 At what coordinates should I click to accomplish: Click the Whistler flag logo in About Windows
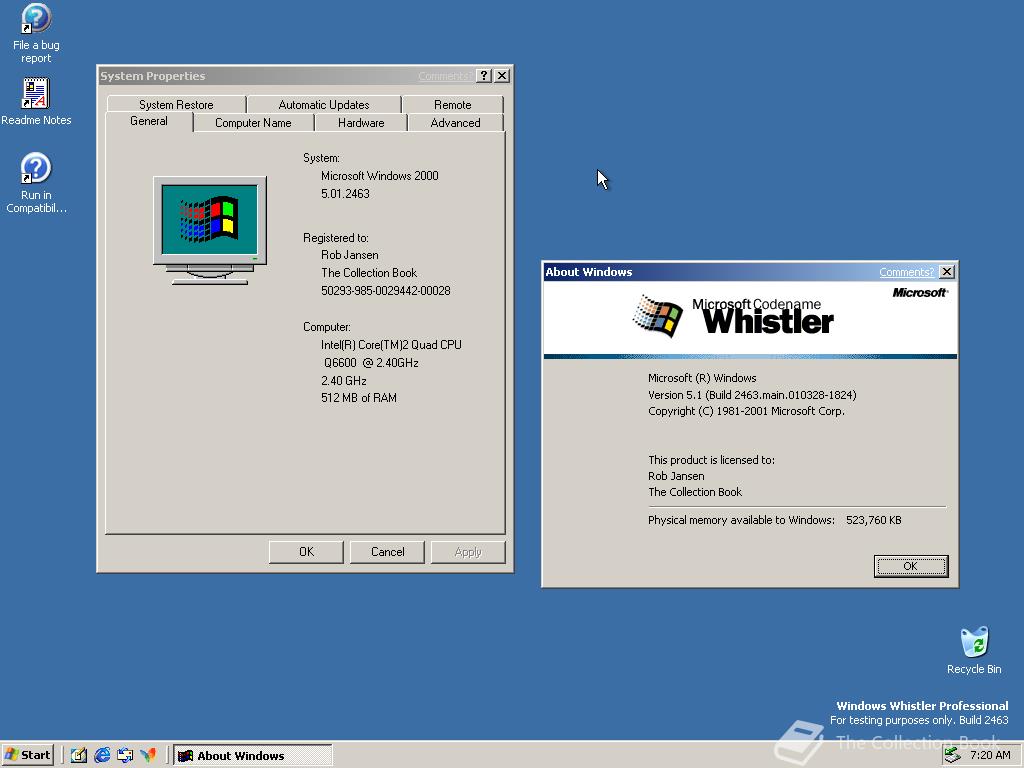click(x=658, y=316)
